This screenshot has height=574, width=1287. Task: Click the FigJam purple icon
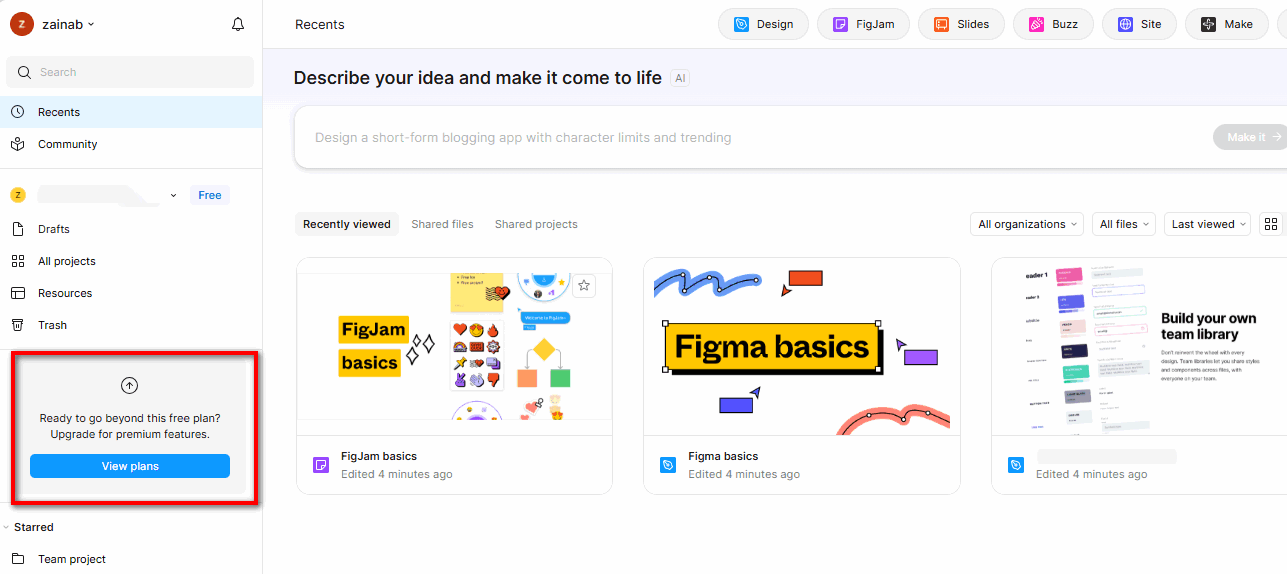coord(841,24)
